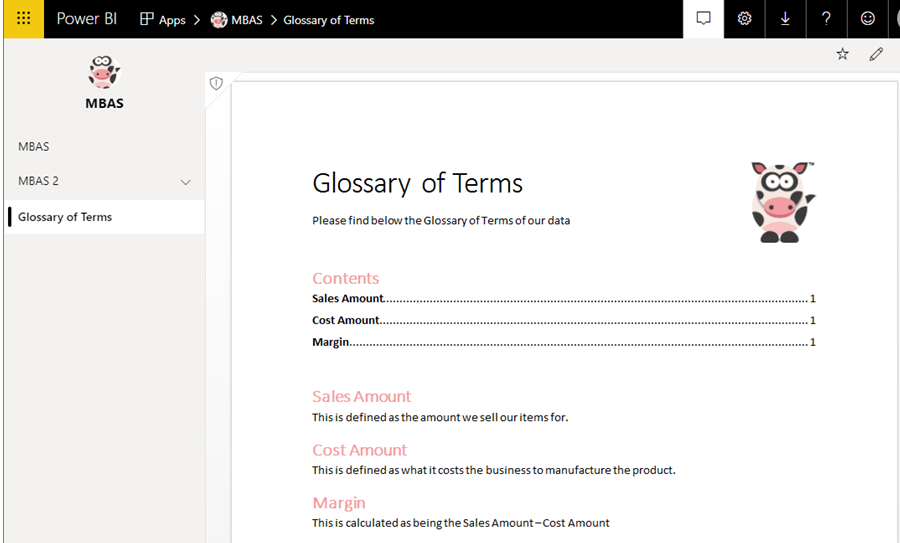Expand the MBAS 2 chevron
Viewport: 900px width, 543px height.
point(185,183)
